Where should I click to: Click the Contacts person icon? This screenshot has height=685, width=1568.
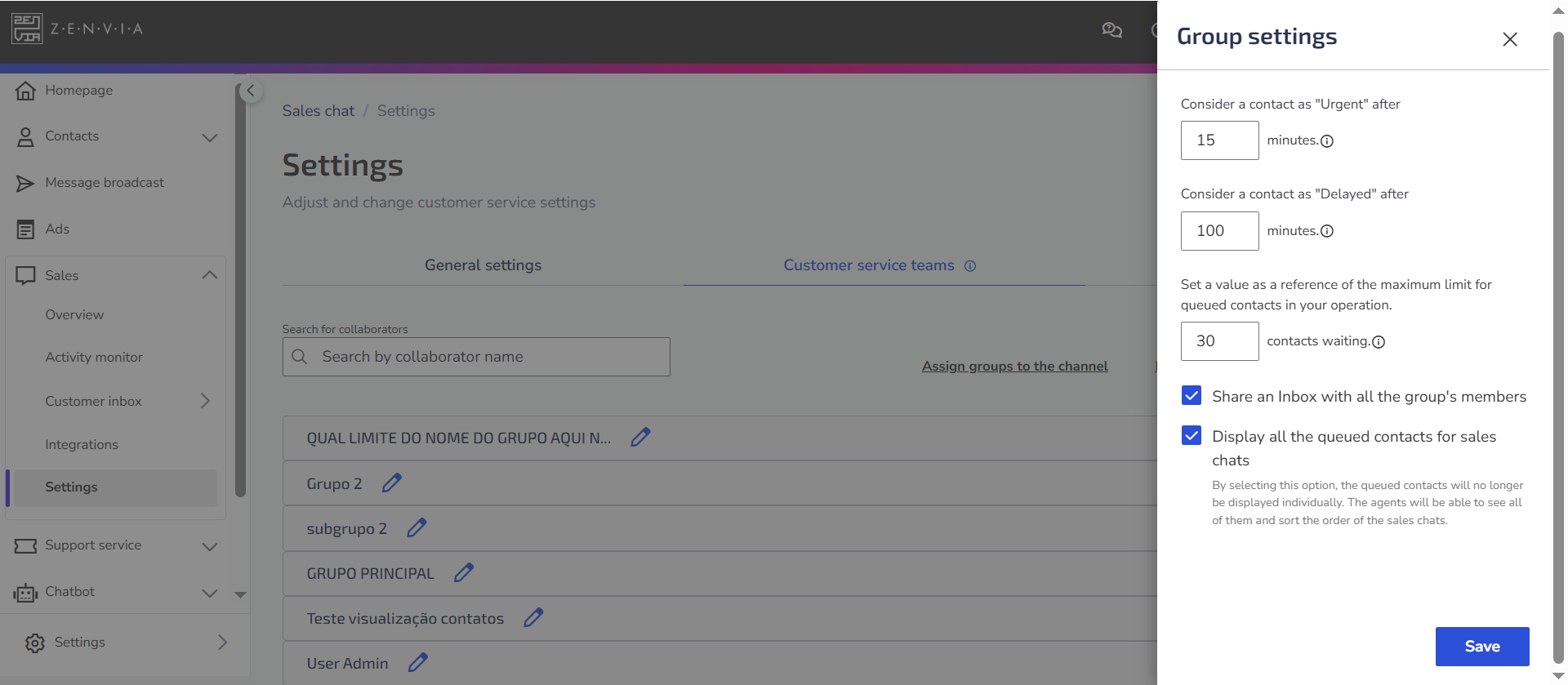click(25, 137)
